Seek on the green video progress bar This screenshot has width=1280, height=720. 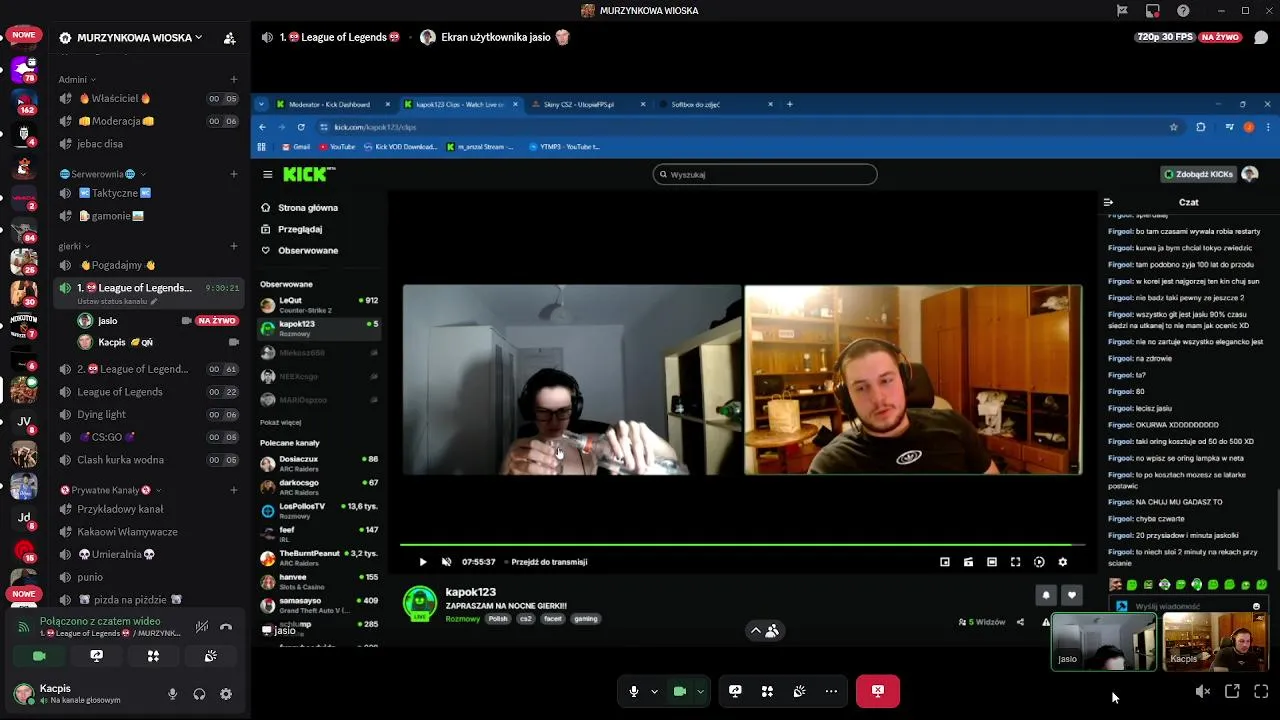[x=742, y=545]
